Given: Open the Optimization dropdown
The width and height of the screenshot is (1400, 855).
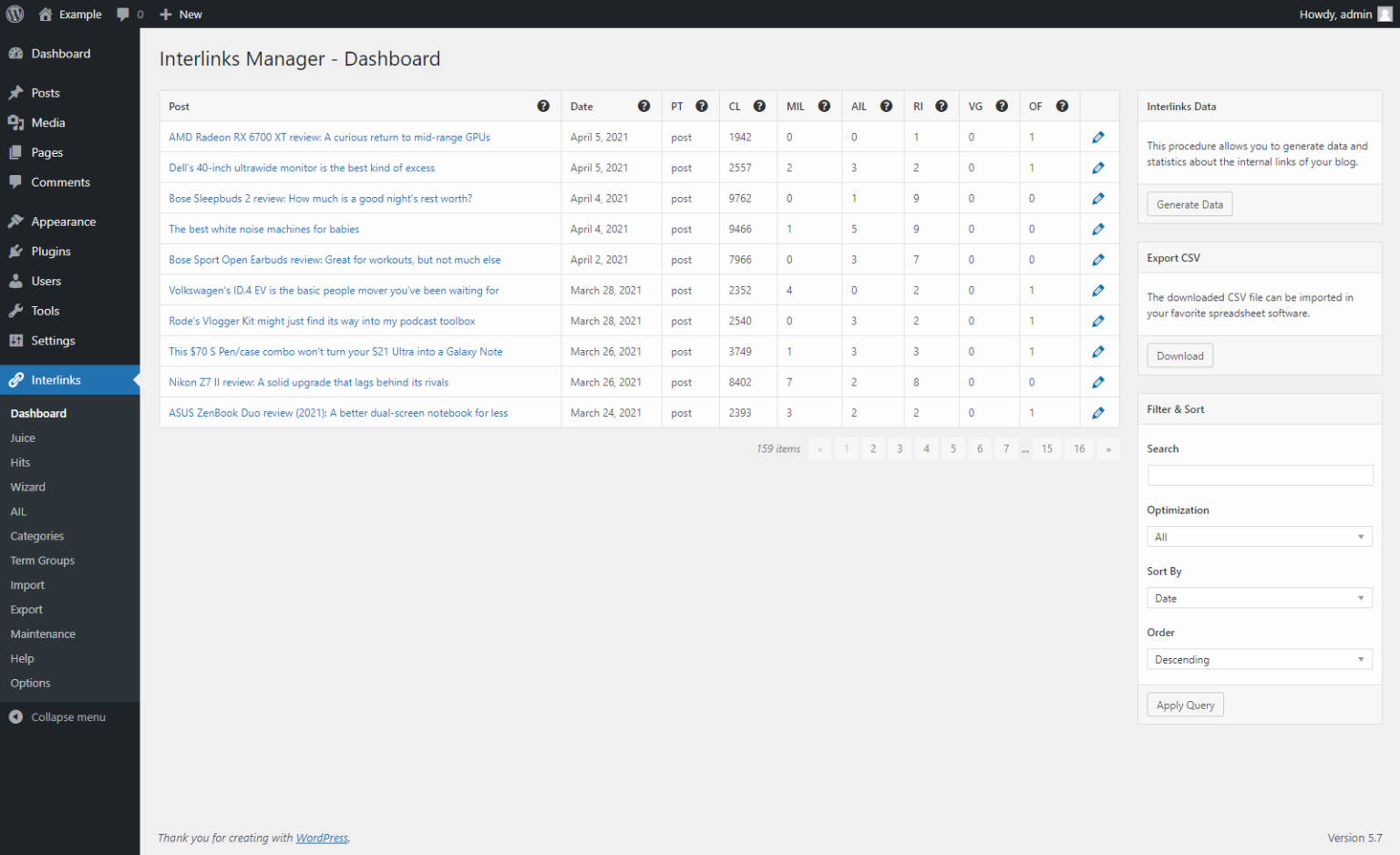Looking at the screenshot, I should coord(1260,536).
